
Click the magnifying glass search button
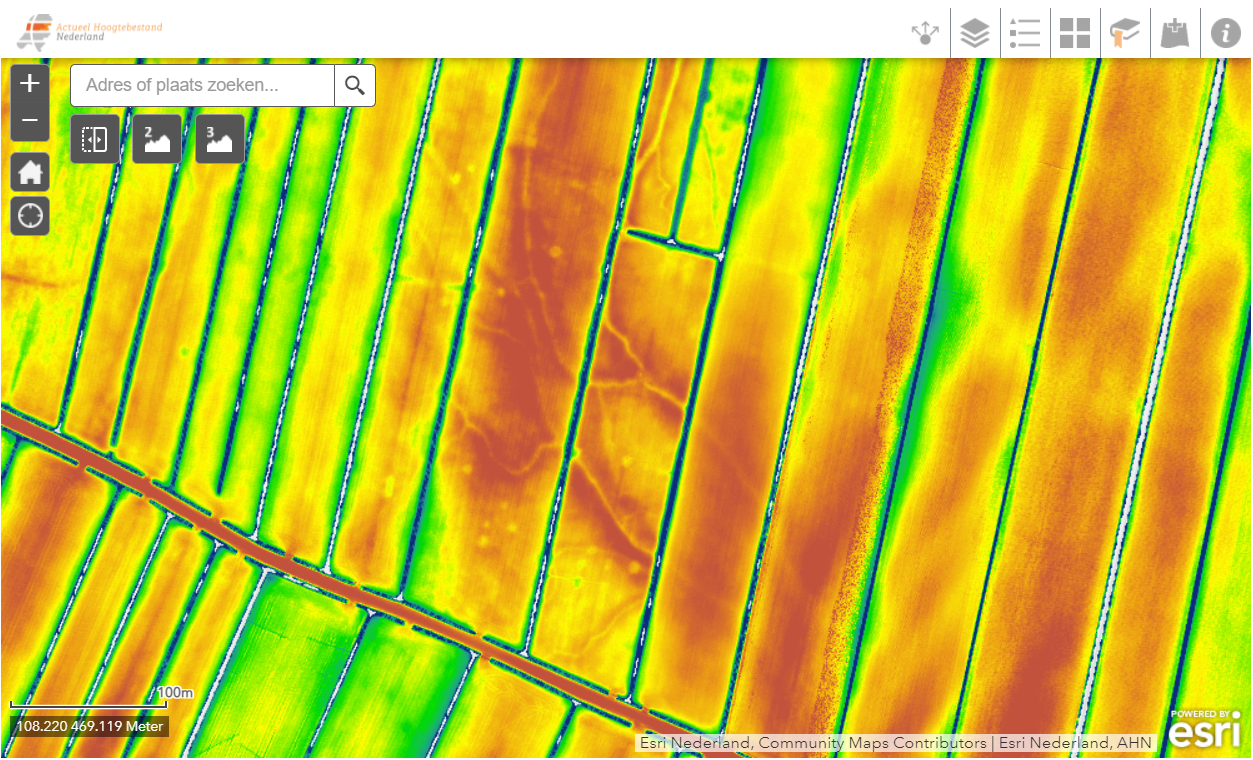pos(355,86)
